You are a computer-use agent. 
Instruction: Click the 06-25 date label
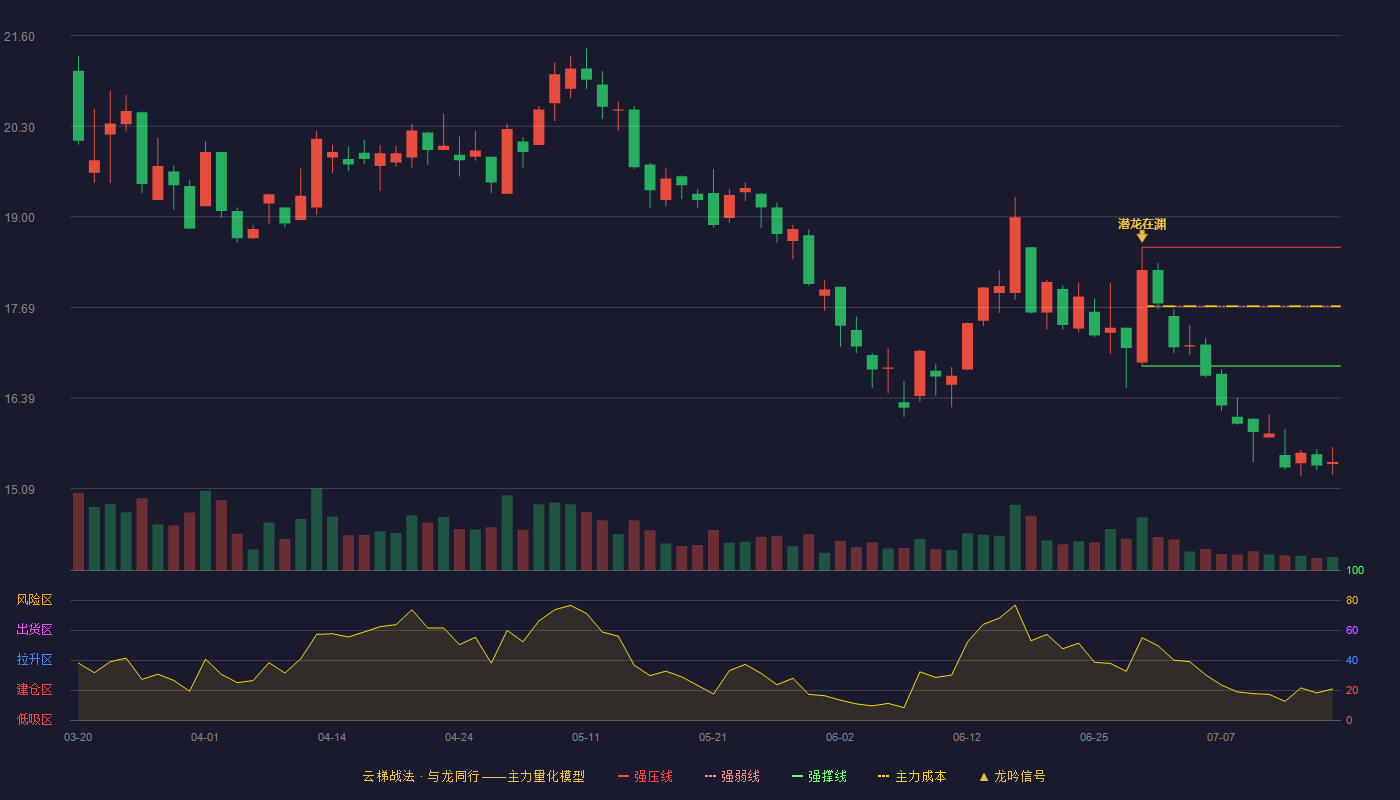click(1094, 737)
